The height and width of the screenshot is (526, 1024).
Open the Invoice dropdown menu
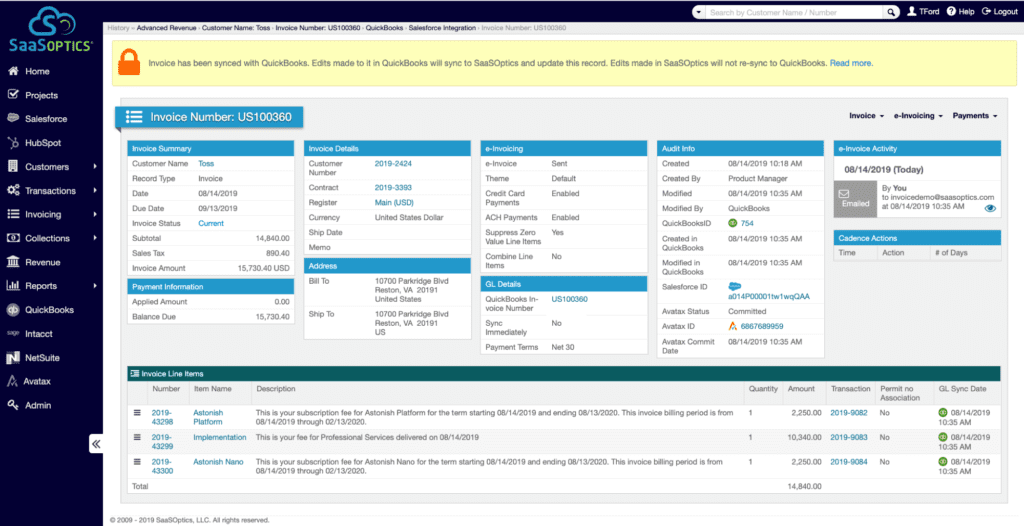866,116
